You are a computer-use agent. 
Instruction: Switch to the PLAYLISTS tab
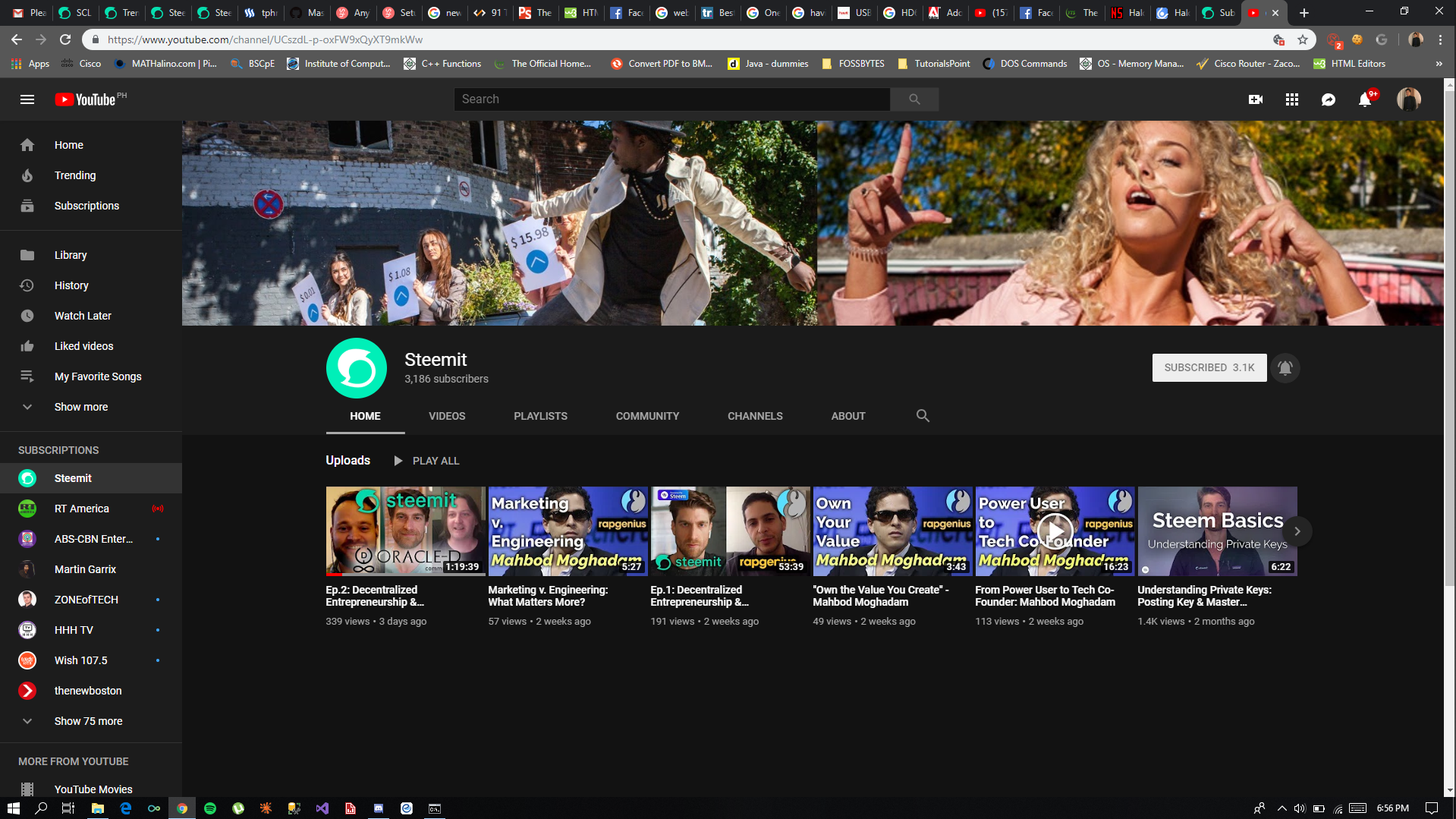[x=540, y=416]
